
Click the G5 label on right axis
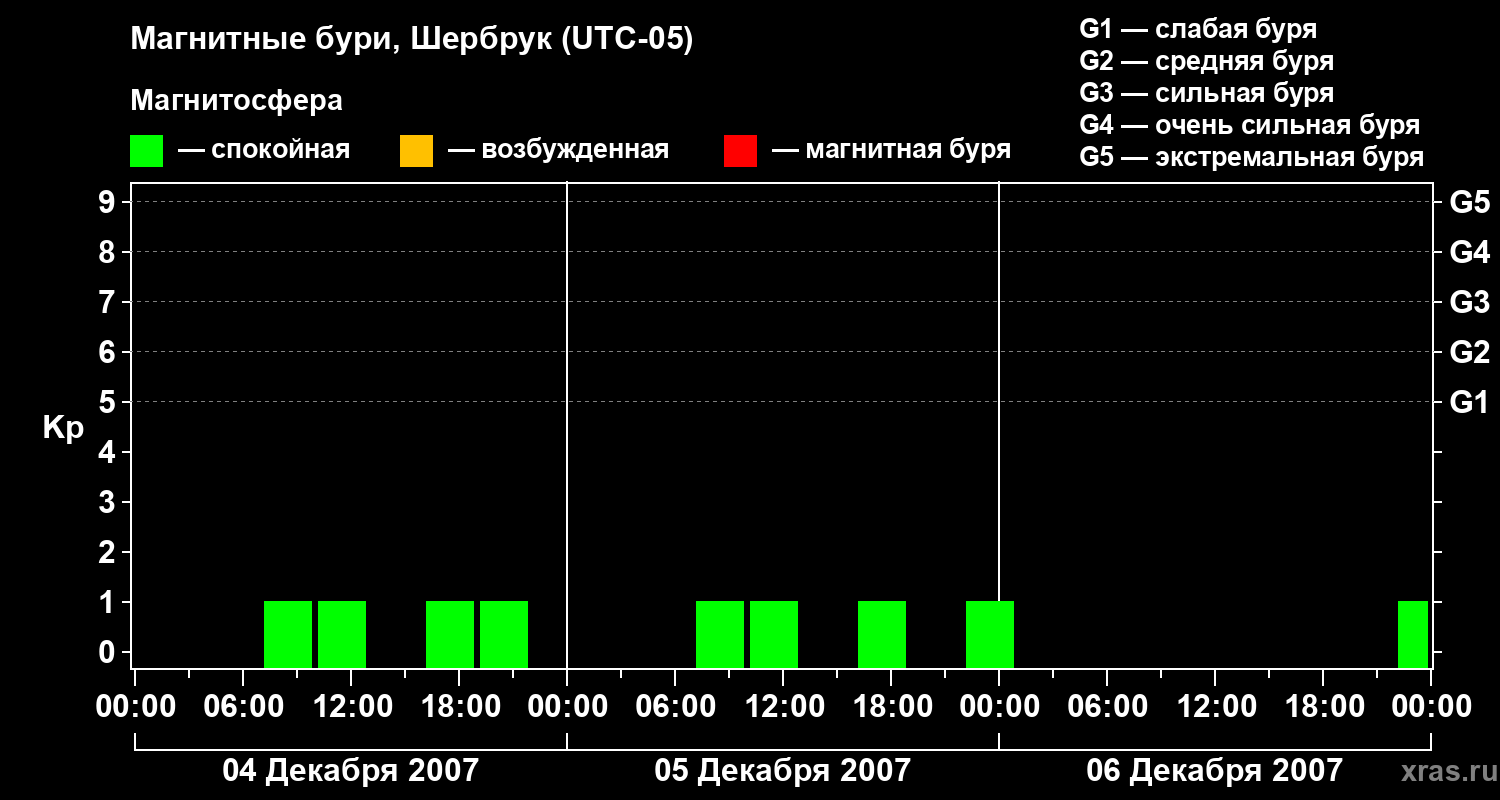tap(1469, 202)
